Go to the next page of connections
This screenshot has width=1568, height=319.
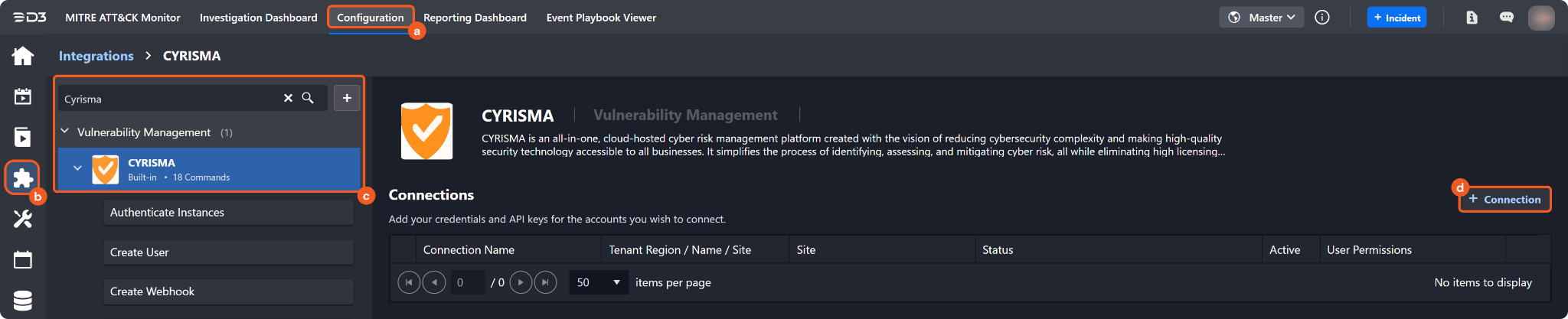521,282
